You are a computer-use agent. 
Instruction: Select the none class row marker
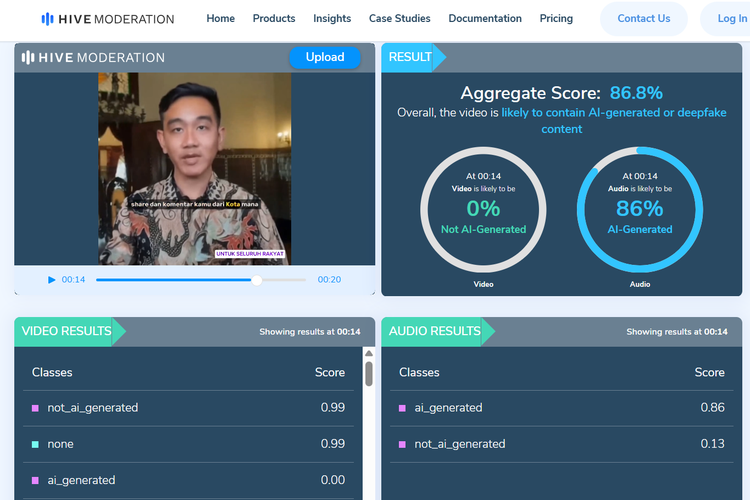pos(35,444)
